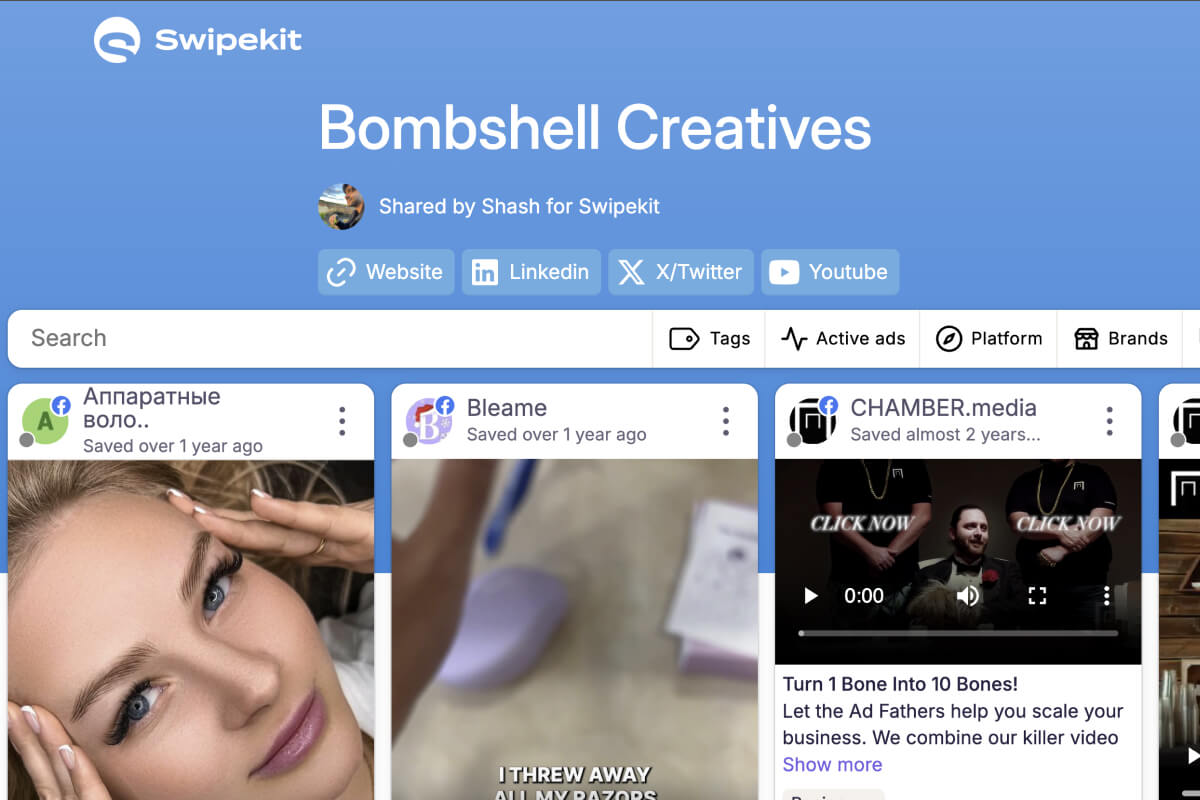Screen dimensions: 1200x800
Task: Focus the Search input field
Action: [330, 338]
